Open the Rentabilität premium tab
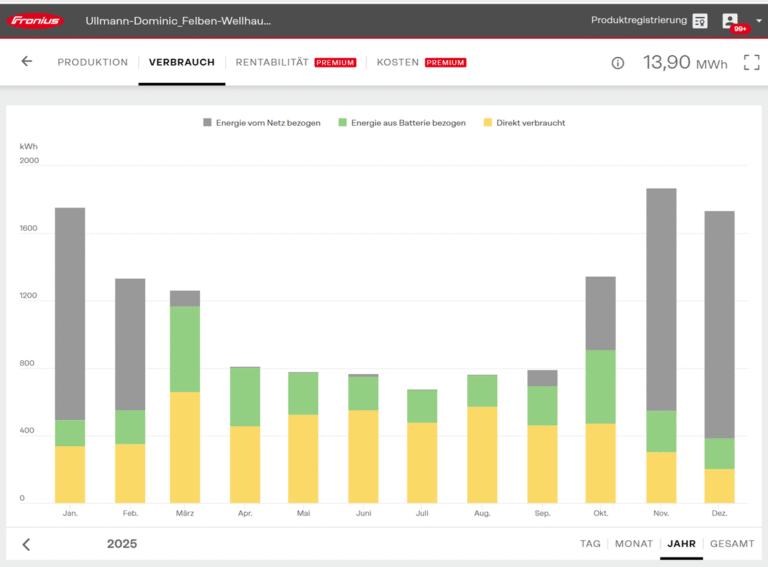Viewport: 768px width, 567px height. 274,62
